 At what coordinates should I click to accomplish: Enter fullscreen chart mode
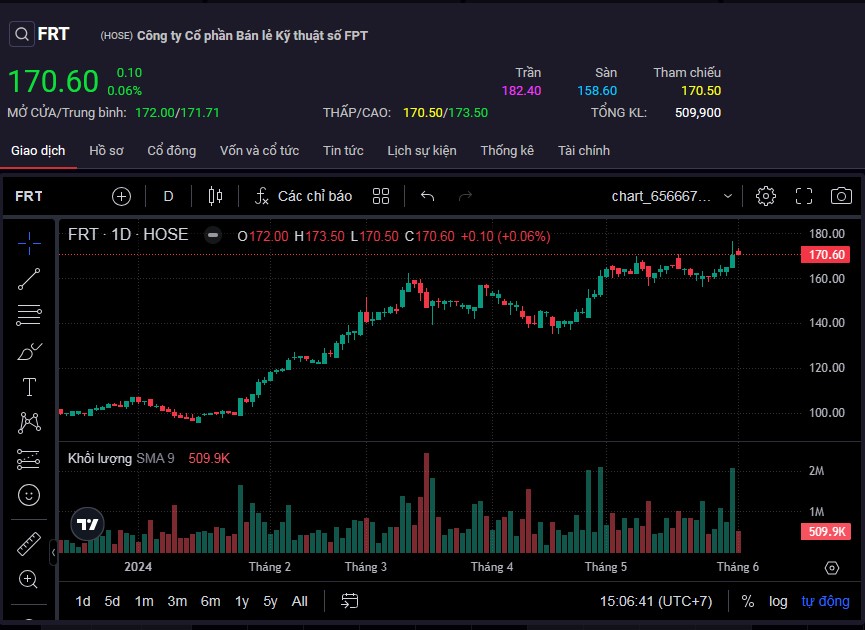(x=804, y=196)
